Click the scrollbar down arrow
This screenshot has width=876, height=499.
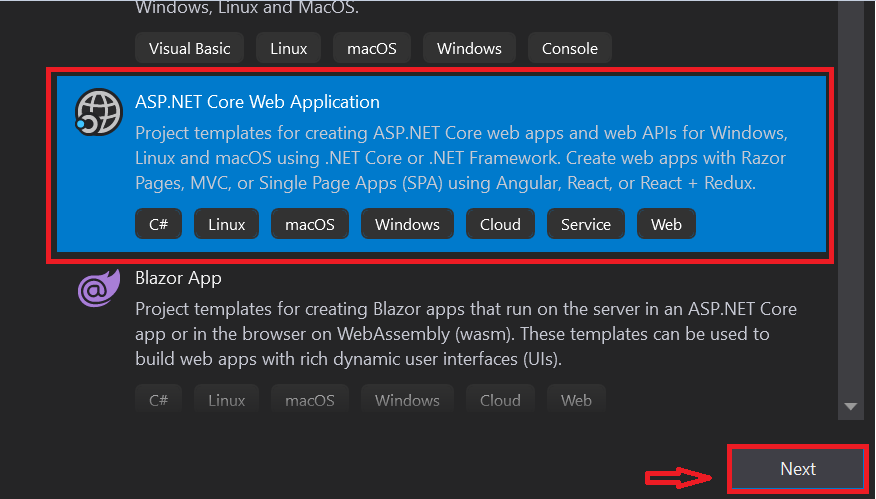coord(850,406)
